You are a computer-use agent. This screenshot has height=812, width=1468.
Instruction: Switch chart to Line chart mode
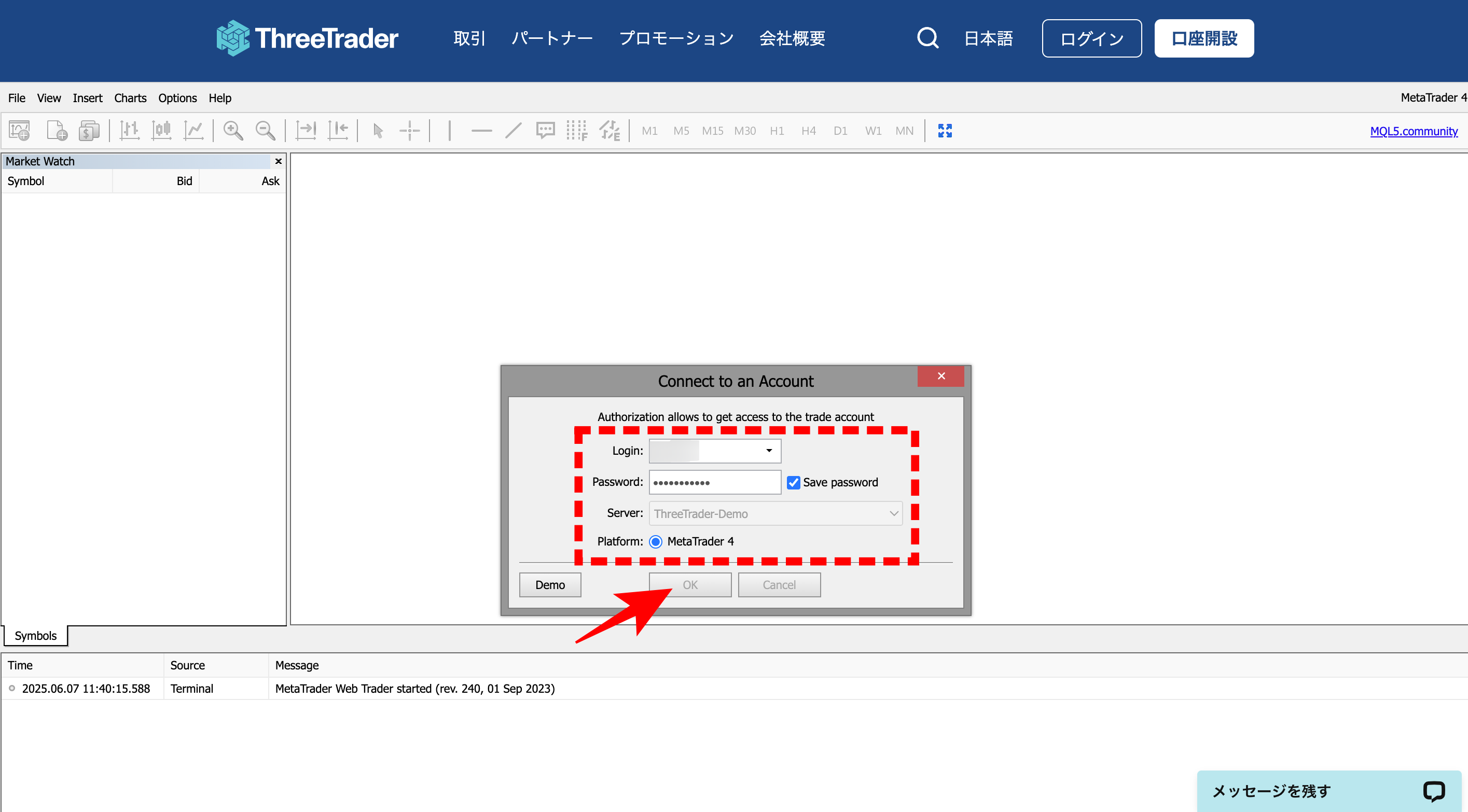[x=194, y=131]
